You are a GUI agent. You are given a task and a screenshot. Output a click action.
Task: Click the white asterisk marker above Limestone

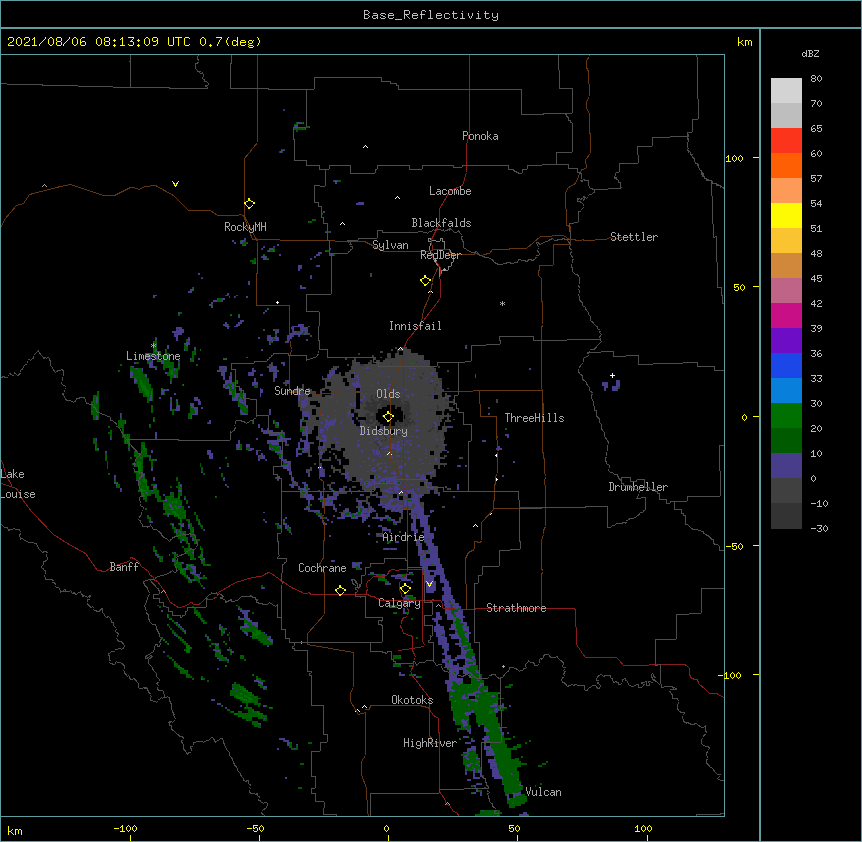click(x=153, y=346)
